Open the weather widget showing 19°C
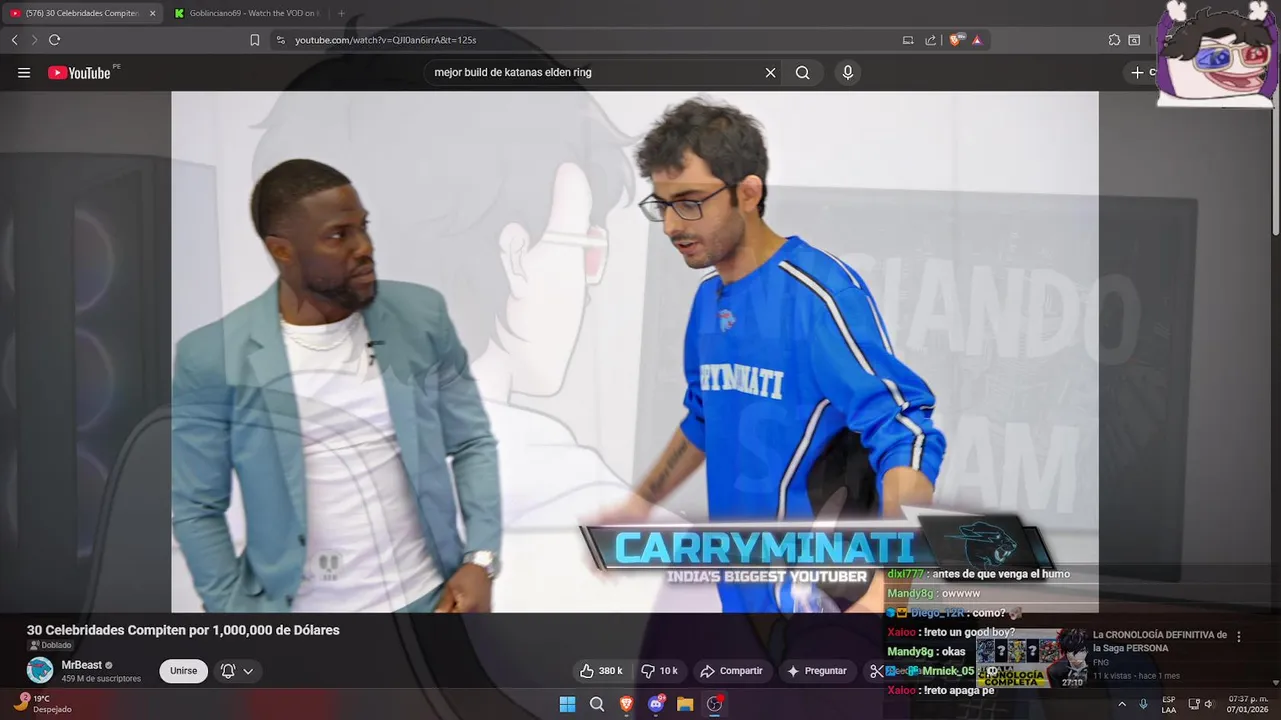 [x=44, y=703]
